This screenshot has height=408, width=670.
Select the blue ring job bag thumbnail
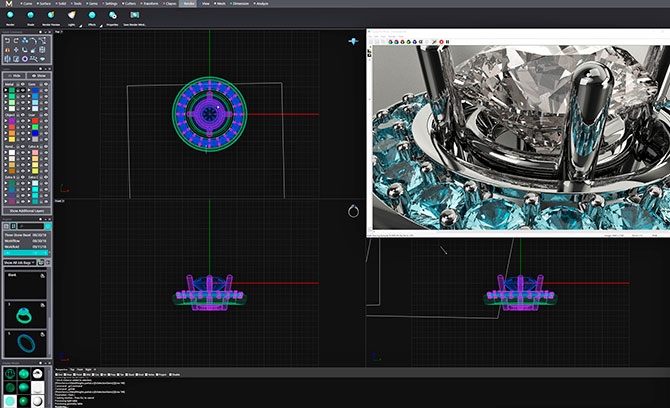[27, 344]
